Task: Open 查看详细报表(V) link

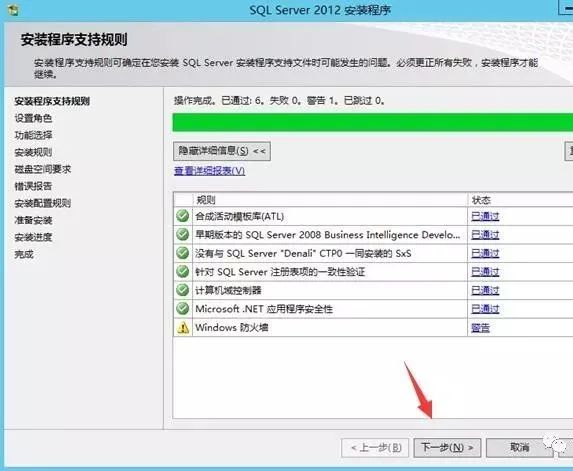Action: [209, 171]
